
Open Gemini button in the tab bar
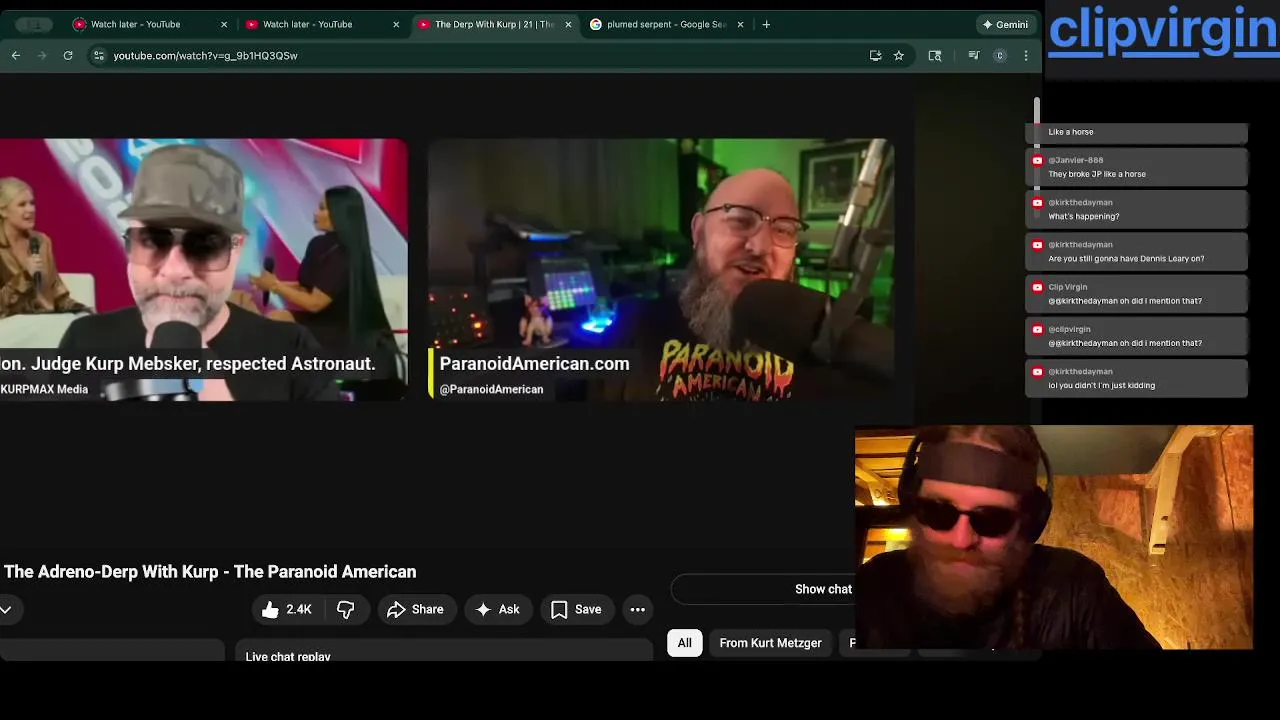point(1005,24)
